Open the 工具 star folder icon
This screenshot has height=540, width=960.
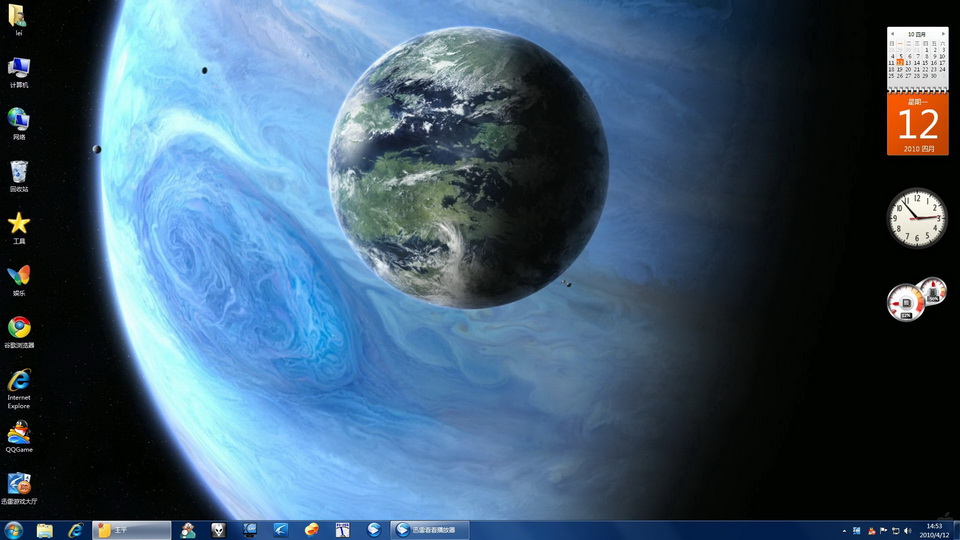point(19,228)
